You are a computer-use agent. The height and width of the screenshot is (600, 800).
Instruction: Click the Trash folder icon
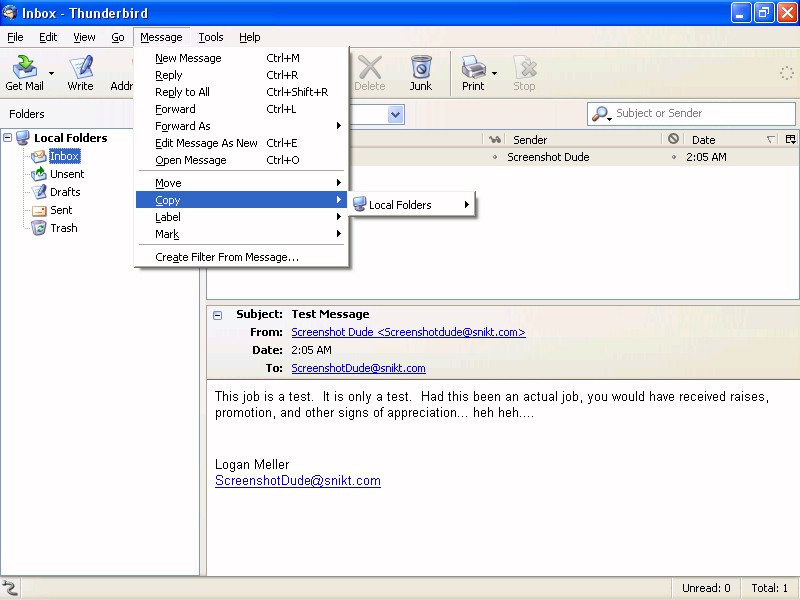(39, 228)
